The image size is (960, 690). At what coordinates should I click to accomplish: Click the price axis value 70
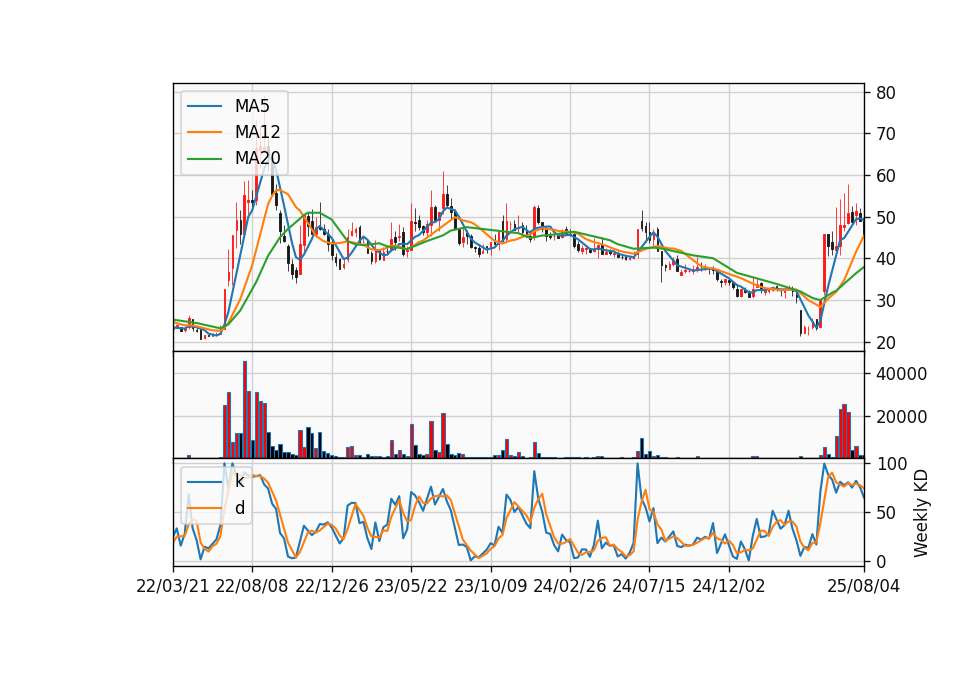886,134
